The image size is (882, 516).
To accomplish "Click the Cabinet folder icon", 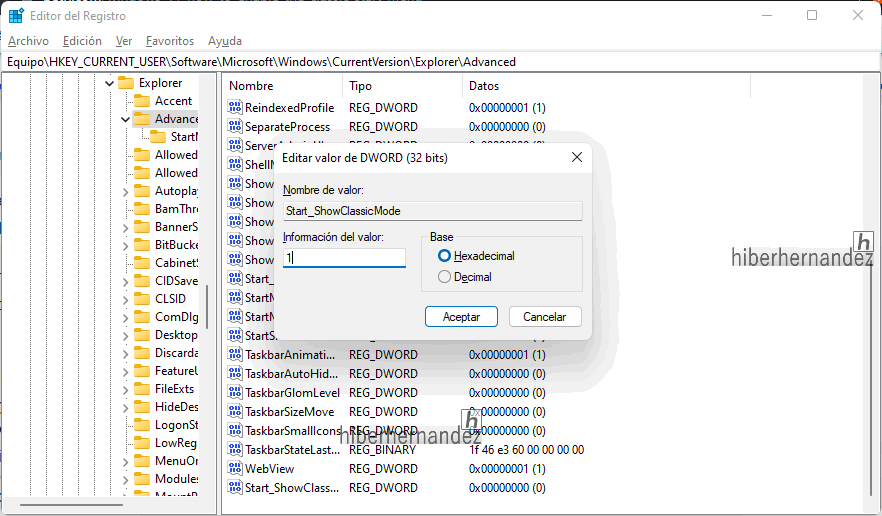I will pos(142,263).
